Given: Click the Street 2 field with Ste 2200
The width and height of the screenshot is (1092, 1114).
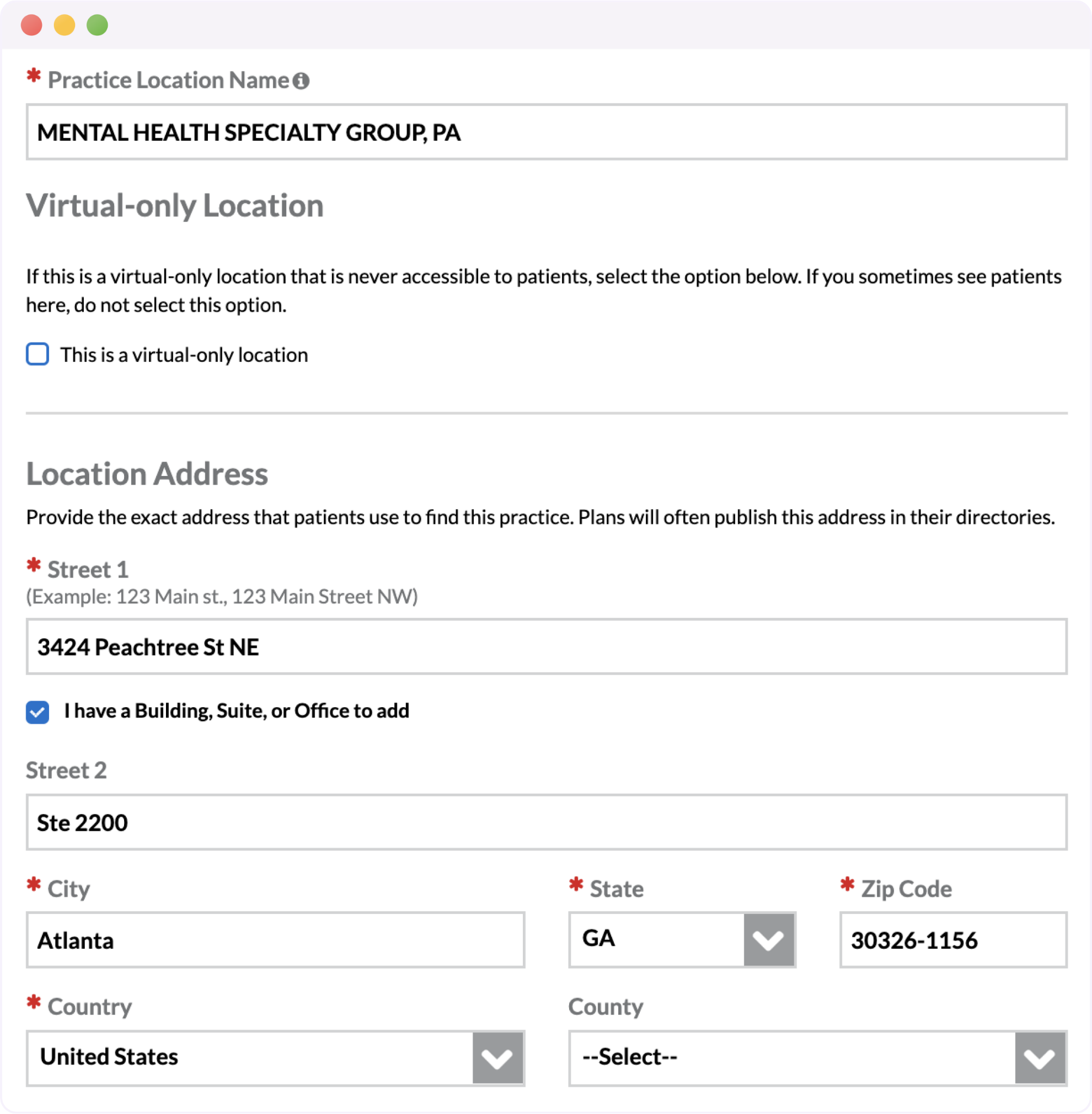Looking at the screenshot, I should pyautogui.click(x=547, y=822).
